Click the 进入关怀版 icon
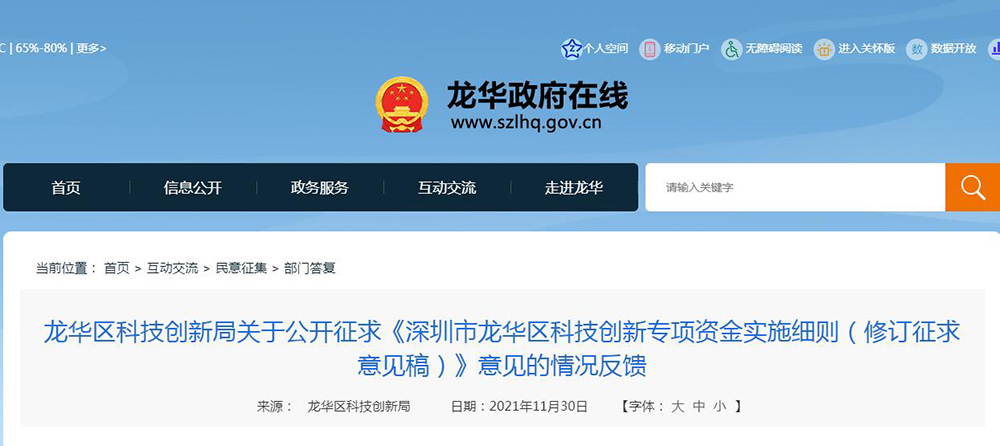Screen dimensions: 1000x446 824,48
